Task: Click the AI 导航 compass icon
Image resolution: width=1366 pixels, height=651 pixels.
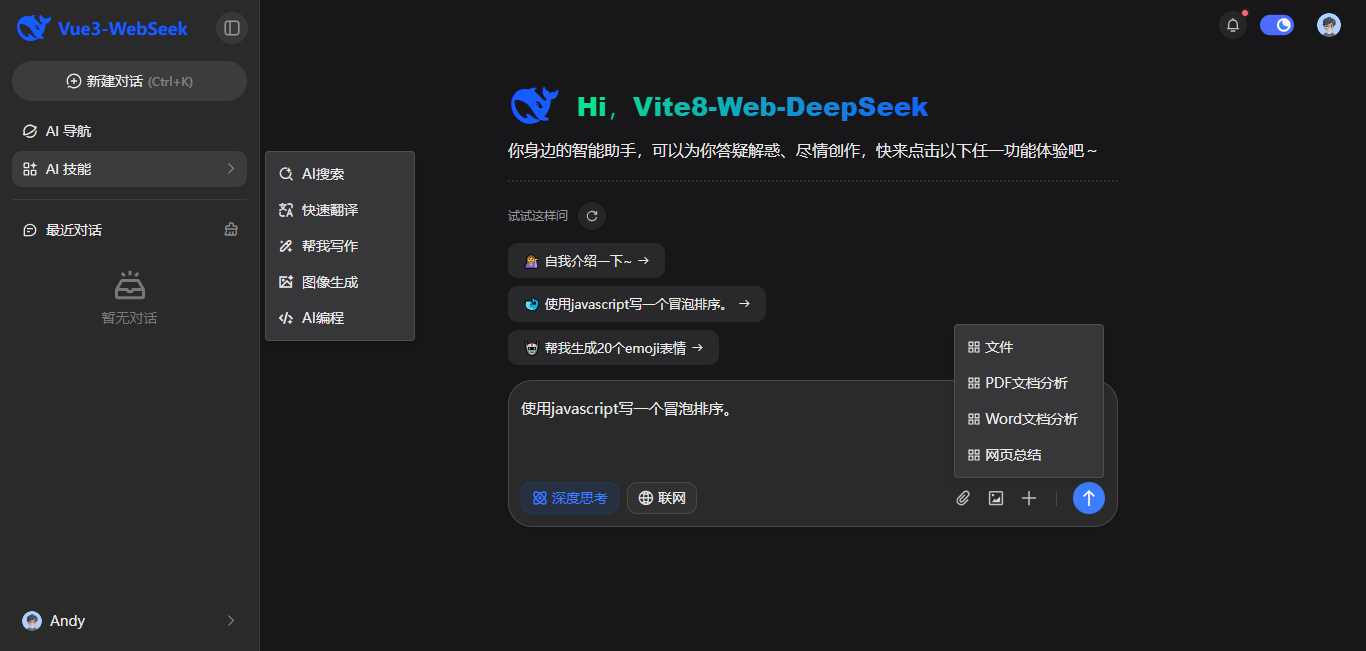Action: coord(30,131)
